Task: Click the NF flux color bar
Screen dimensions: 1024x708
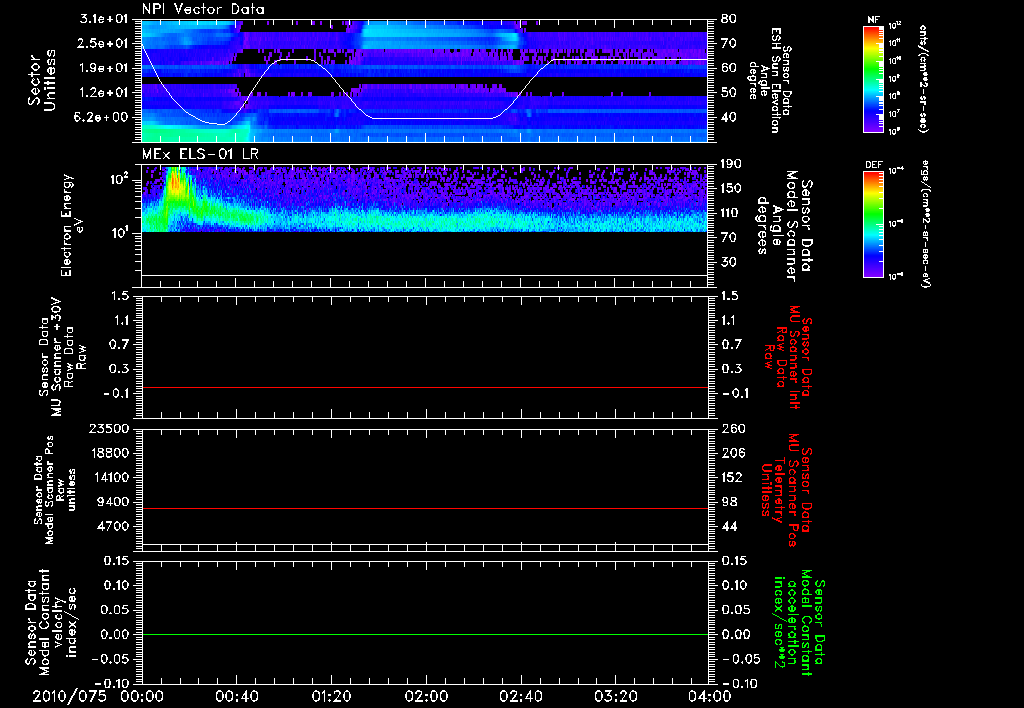Action: point(873,78)
